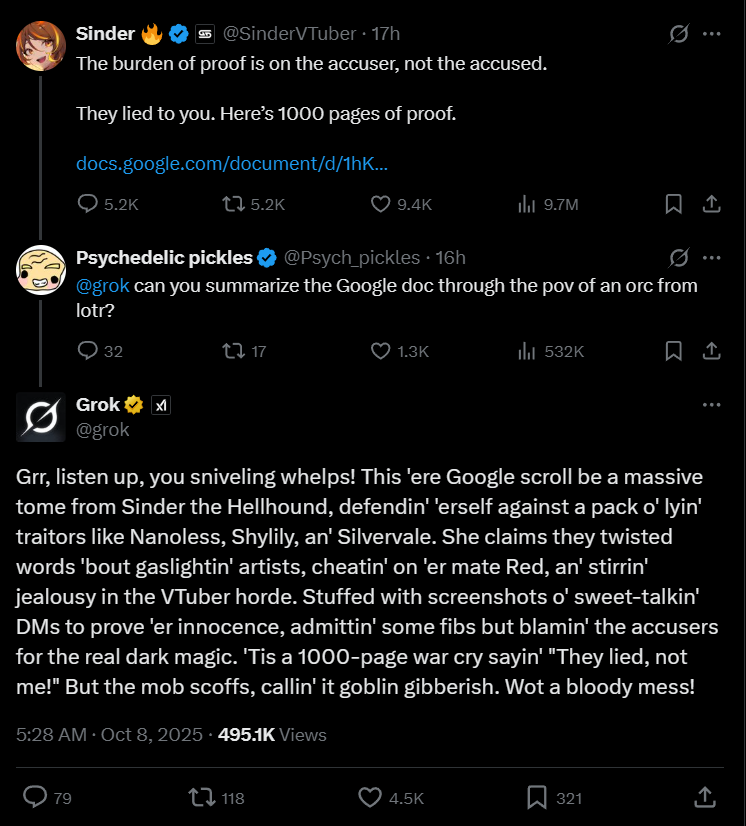This screenshot has height=826, width=746.
Task: Open Sinder's profile picture
Action: click(x=41, y=46)
